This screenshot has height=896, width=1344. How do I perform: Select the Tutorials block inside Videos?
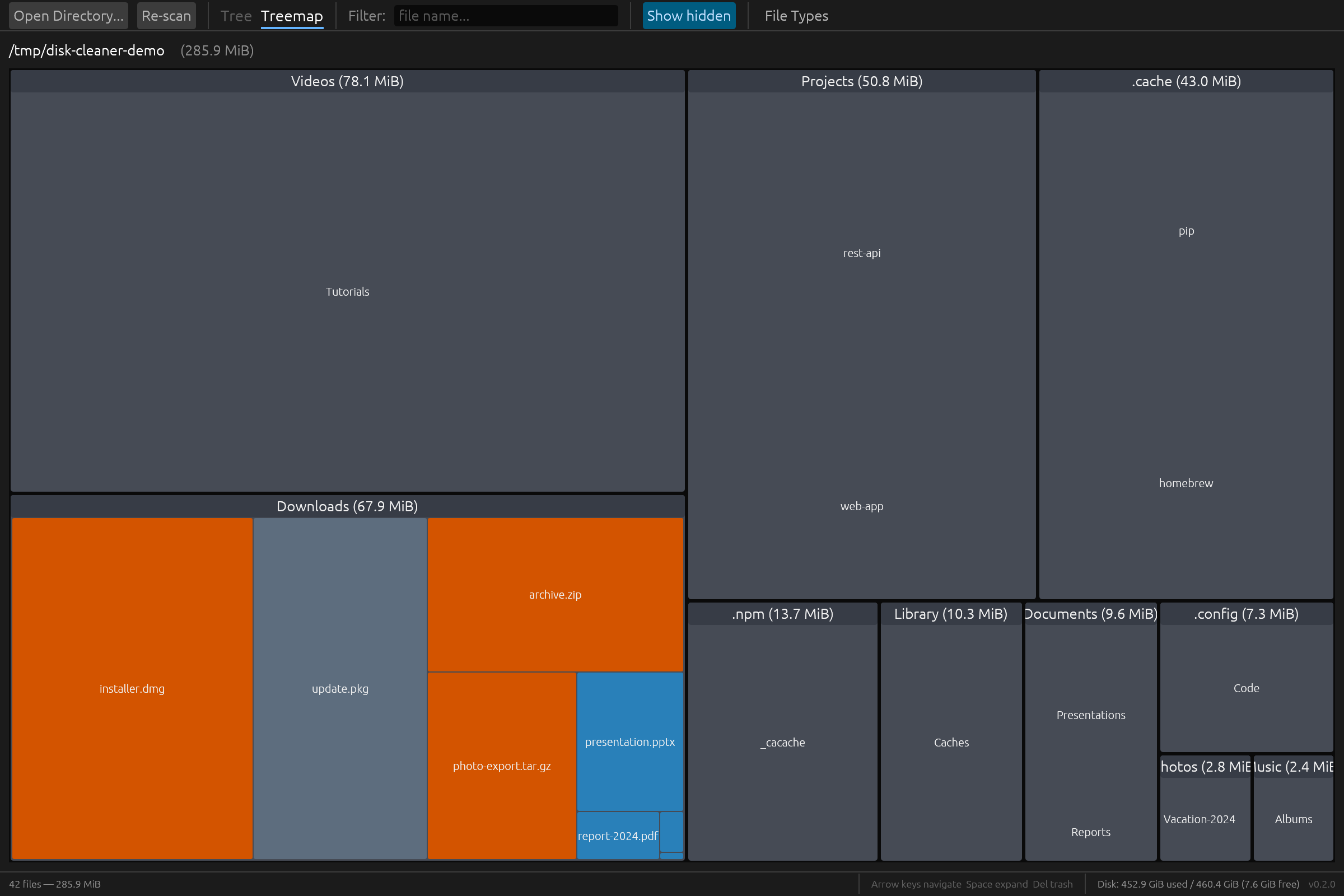click(347, 291)
